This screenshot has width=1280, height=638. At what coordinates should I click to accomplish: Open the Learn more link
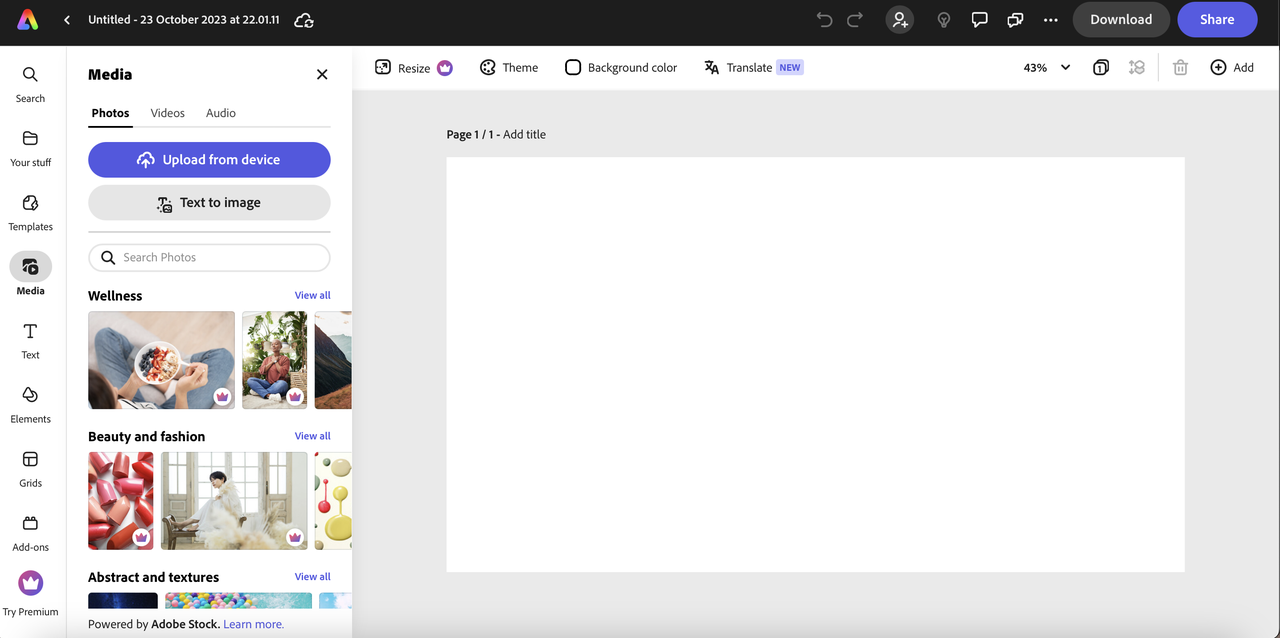[x=253, y=624]
